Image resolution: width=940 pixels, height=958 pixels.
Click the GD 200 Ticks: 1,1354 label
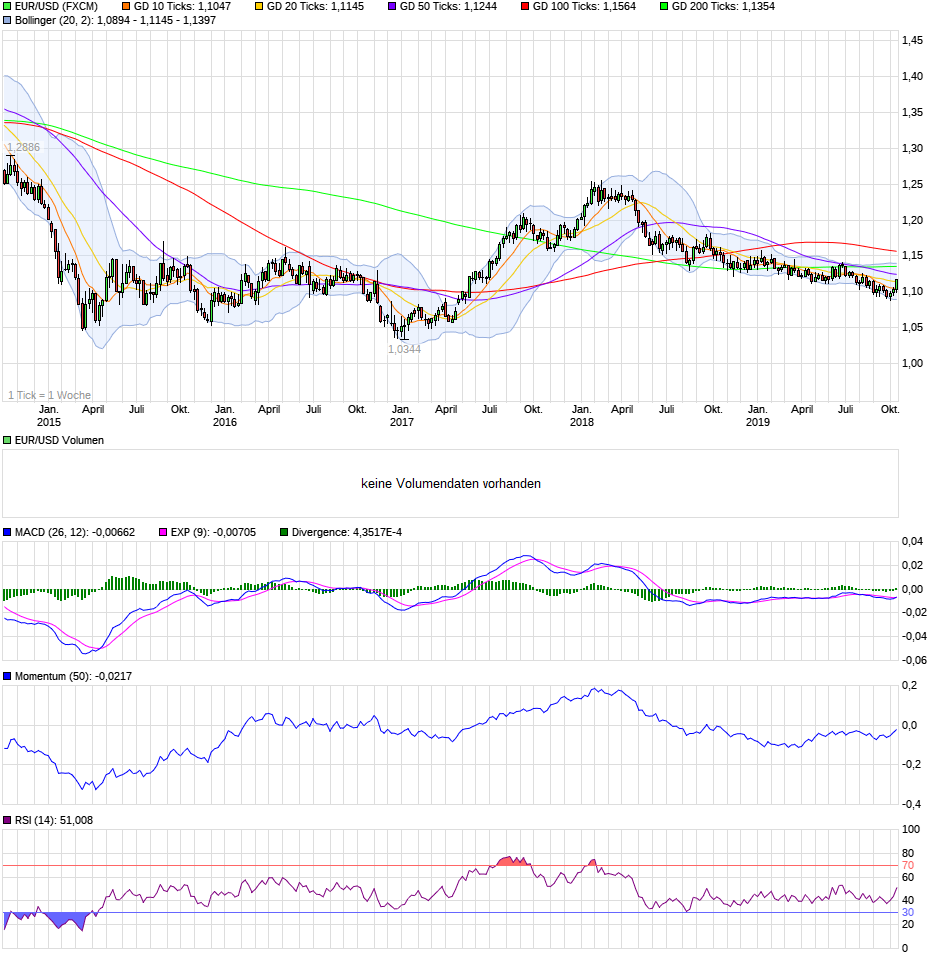(723, 6)
